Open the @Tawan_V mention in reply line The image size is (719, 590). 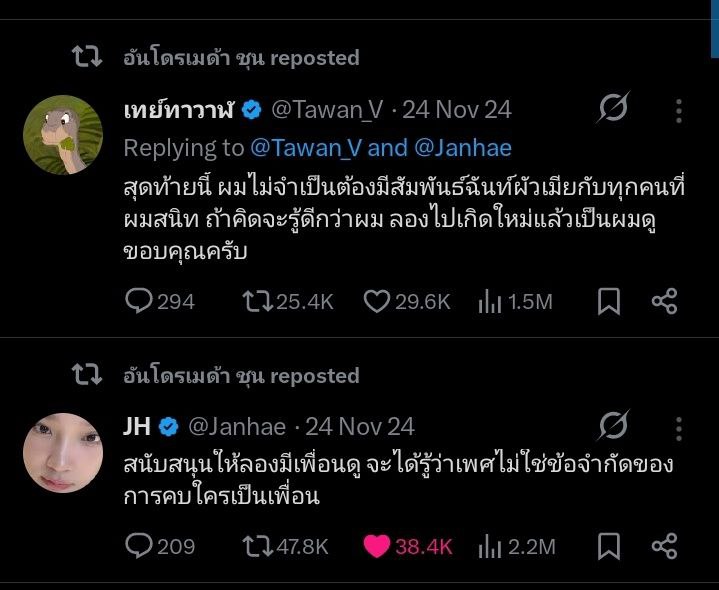[306, 148]
